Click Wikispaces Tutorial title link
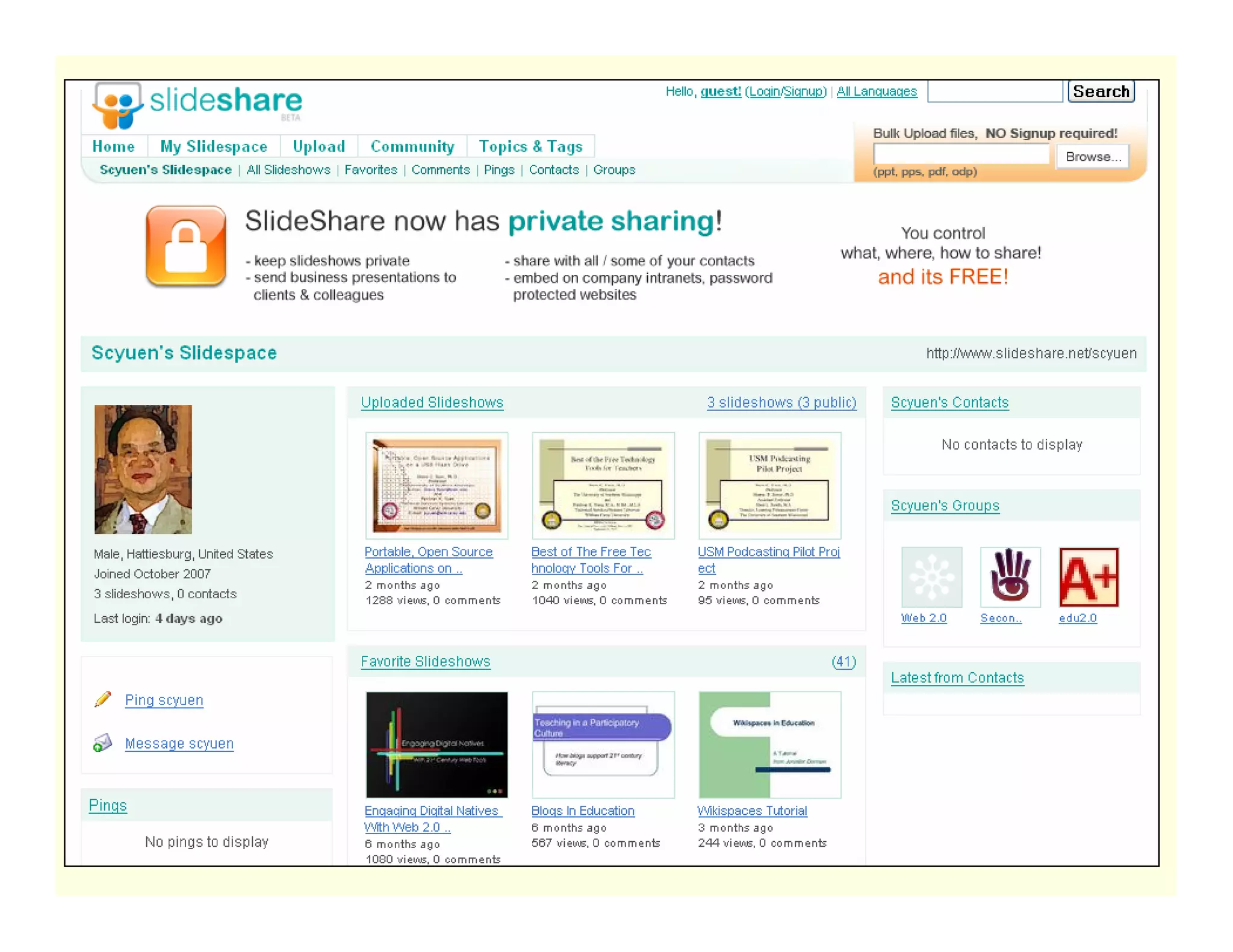This screenshot has width=1233, height=952. [x=752, y=811]
